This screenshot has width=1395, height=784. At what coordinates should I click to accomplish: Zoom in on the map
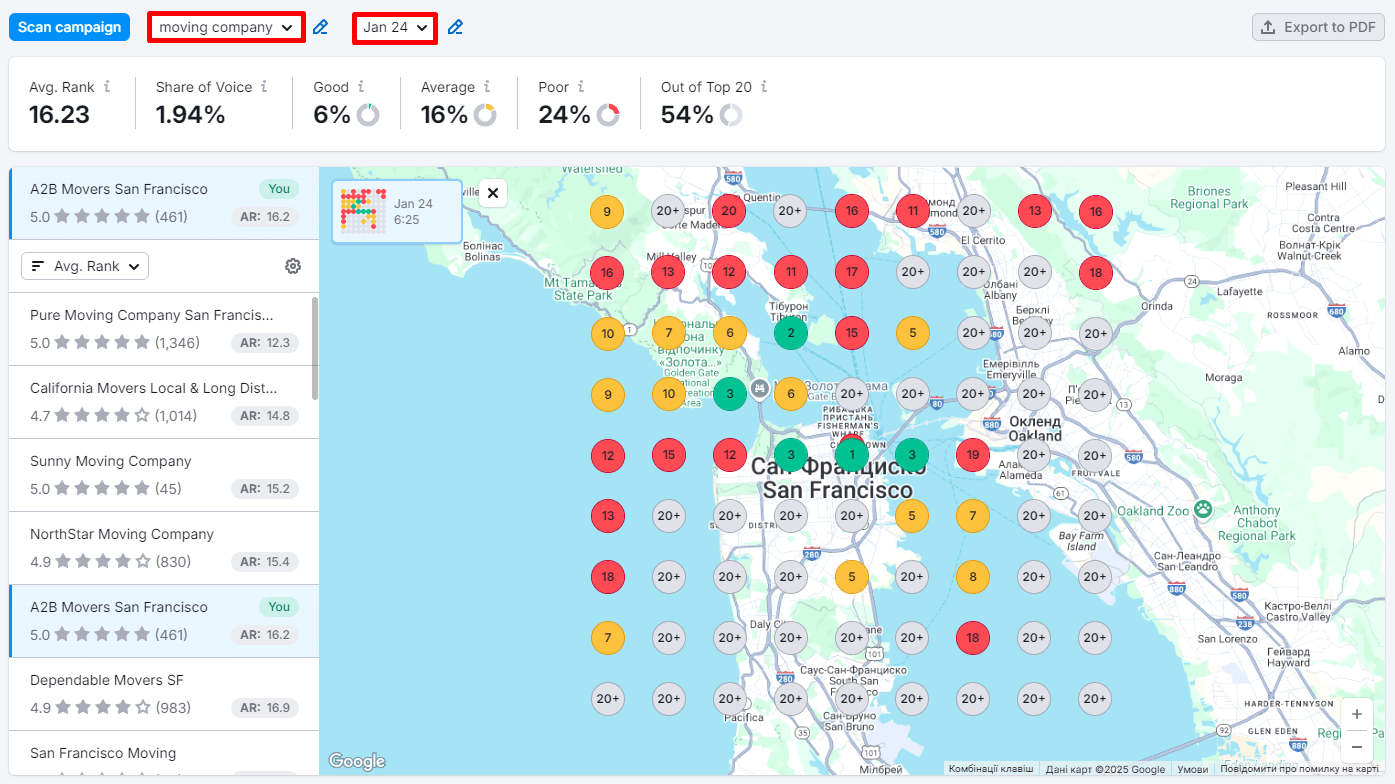coord(1356,715)
